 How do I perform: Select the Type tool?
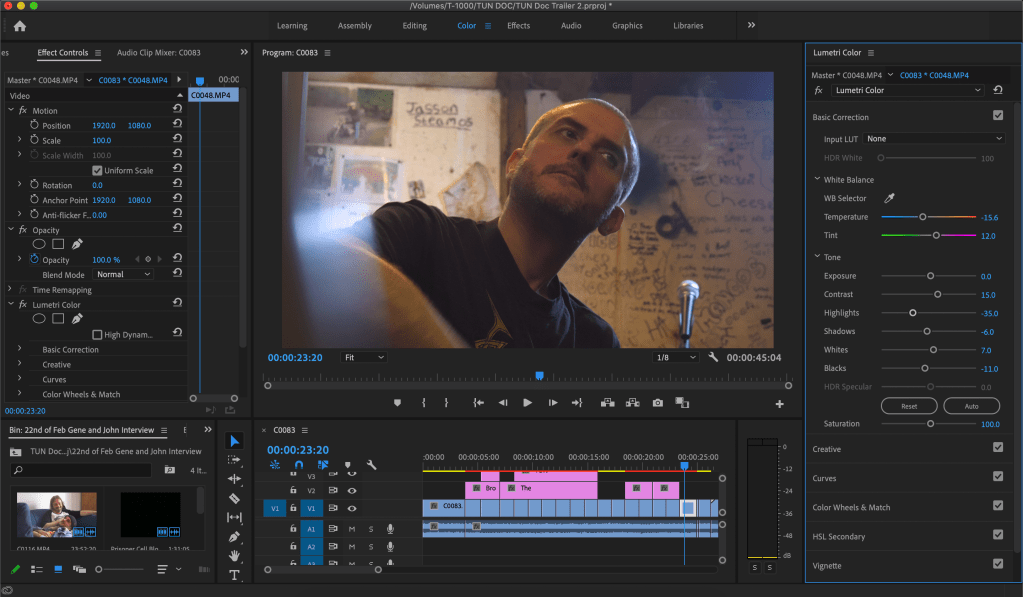(234, 575)
